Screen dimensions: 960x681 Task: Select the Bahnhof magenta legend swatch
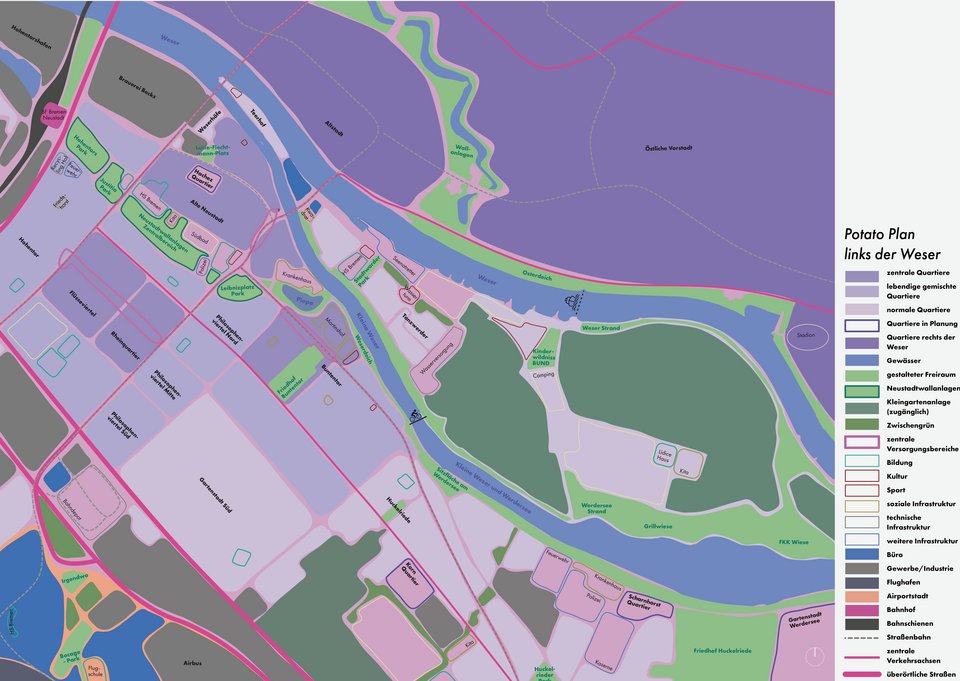tap(861, 609)
